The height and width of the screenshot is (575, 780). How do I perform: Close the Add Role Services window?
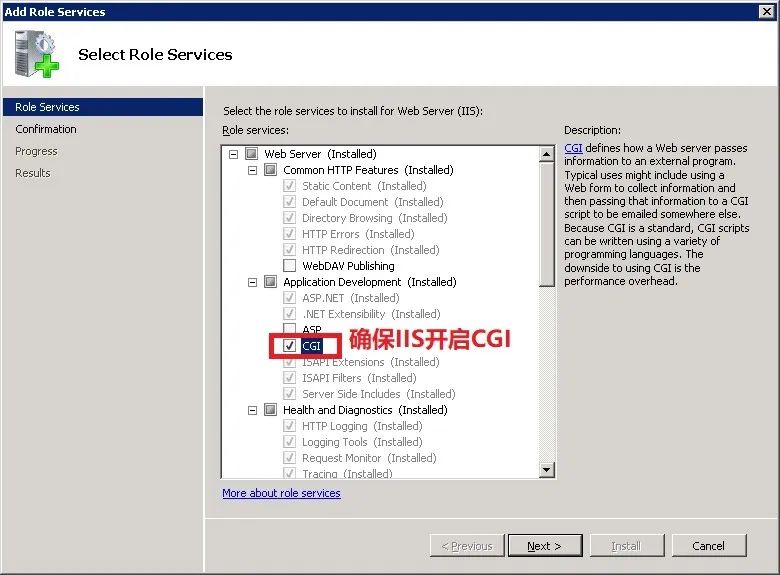click(x=767, y=11)
